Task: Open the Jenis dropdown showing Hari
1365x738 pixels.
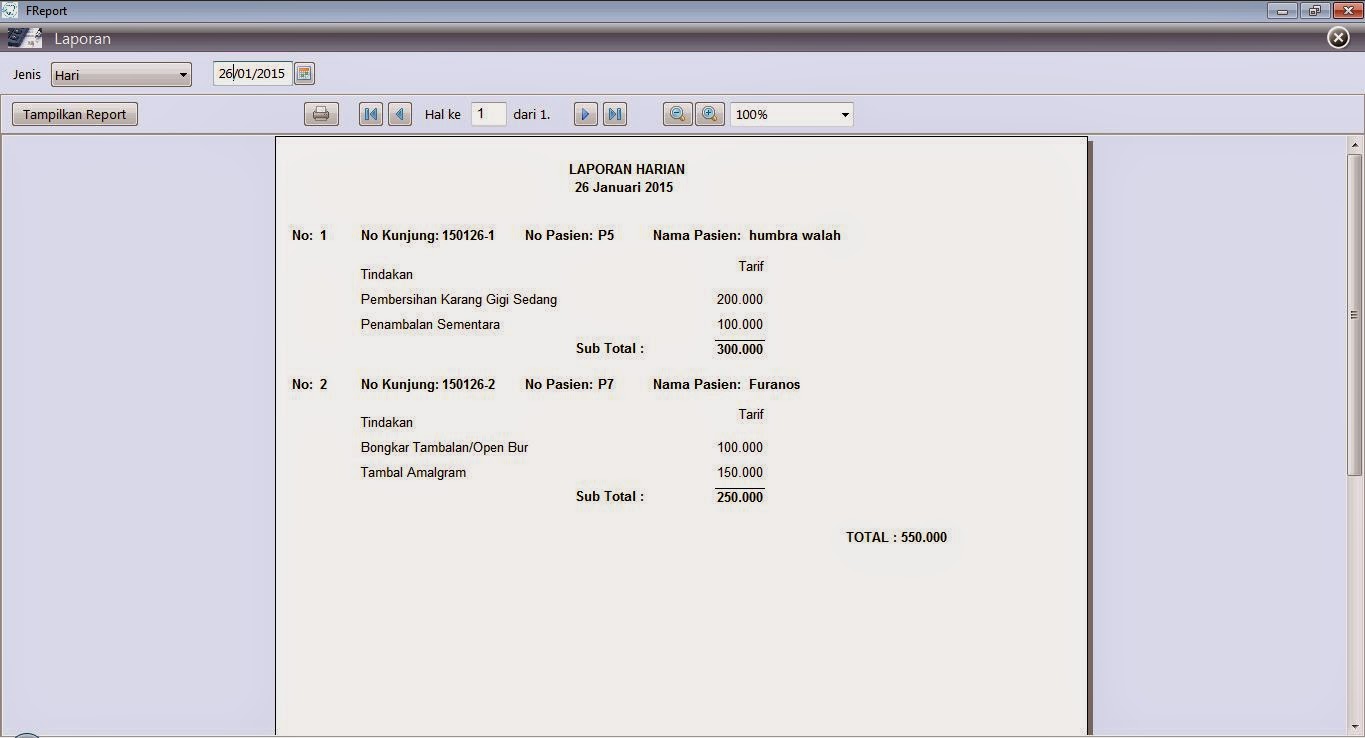Action: [x=120, y=73]
